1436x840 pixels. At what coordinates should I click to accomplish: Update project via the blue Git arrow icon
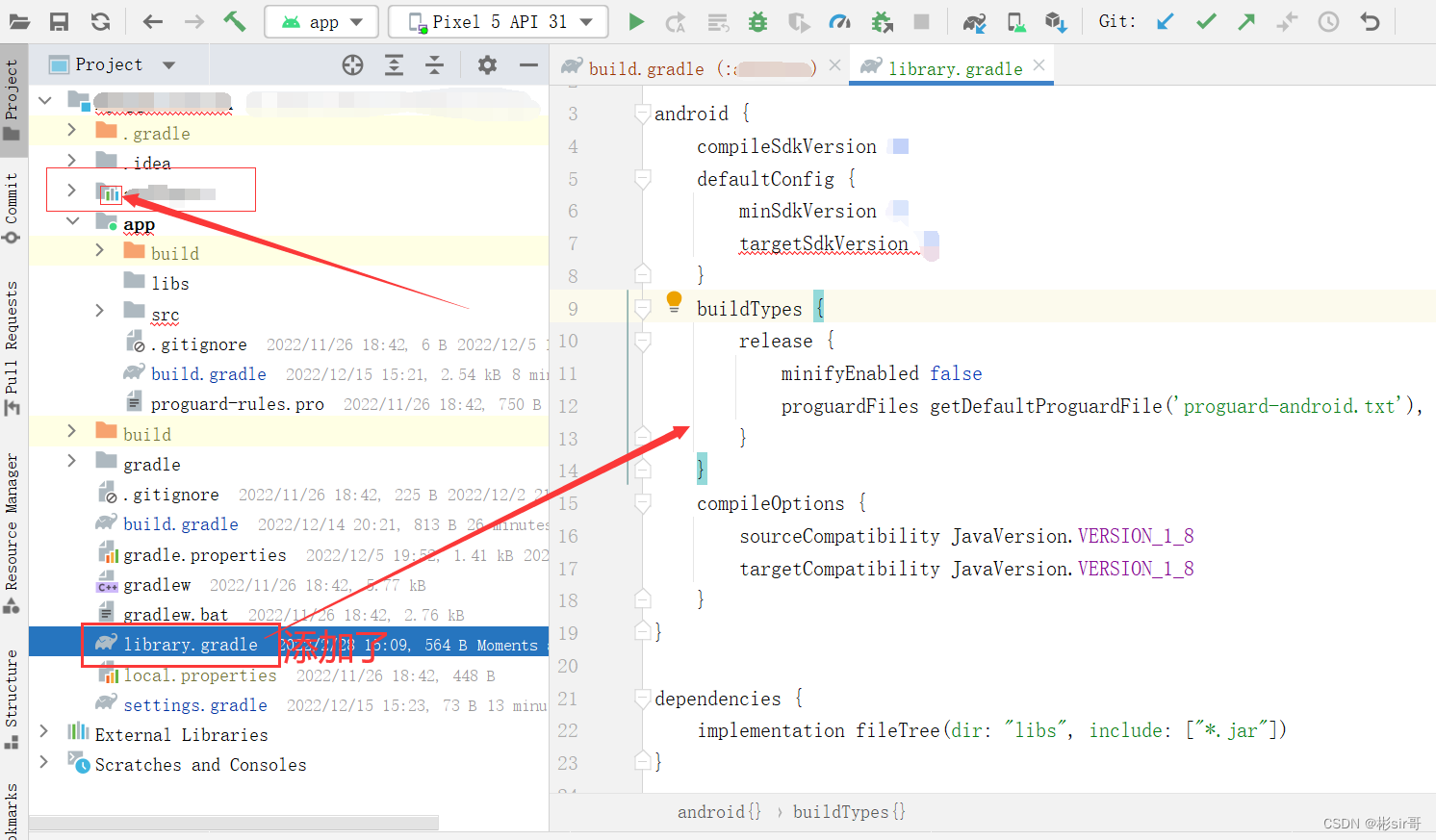pos(1166,21)
